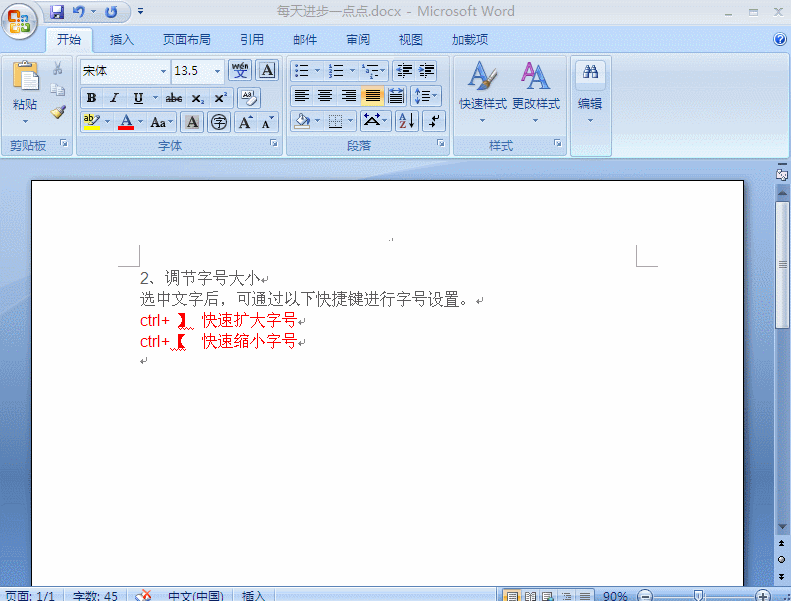Redo the last action
The height and width of the screenshot is (601, 791).
pos(111,12)
